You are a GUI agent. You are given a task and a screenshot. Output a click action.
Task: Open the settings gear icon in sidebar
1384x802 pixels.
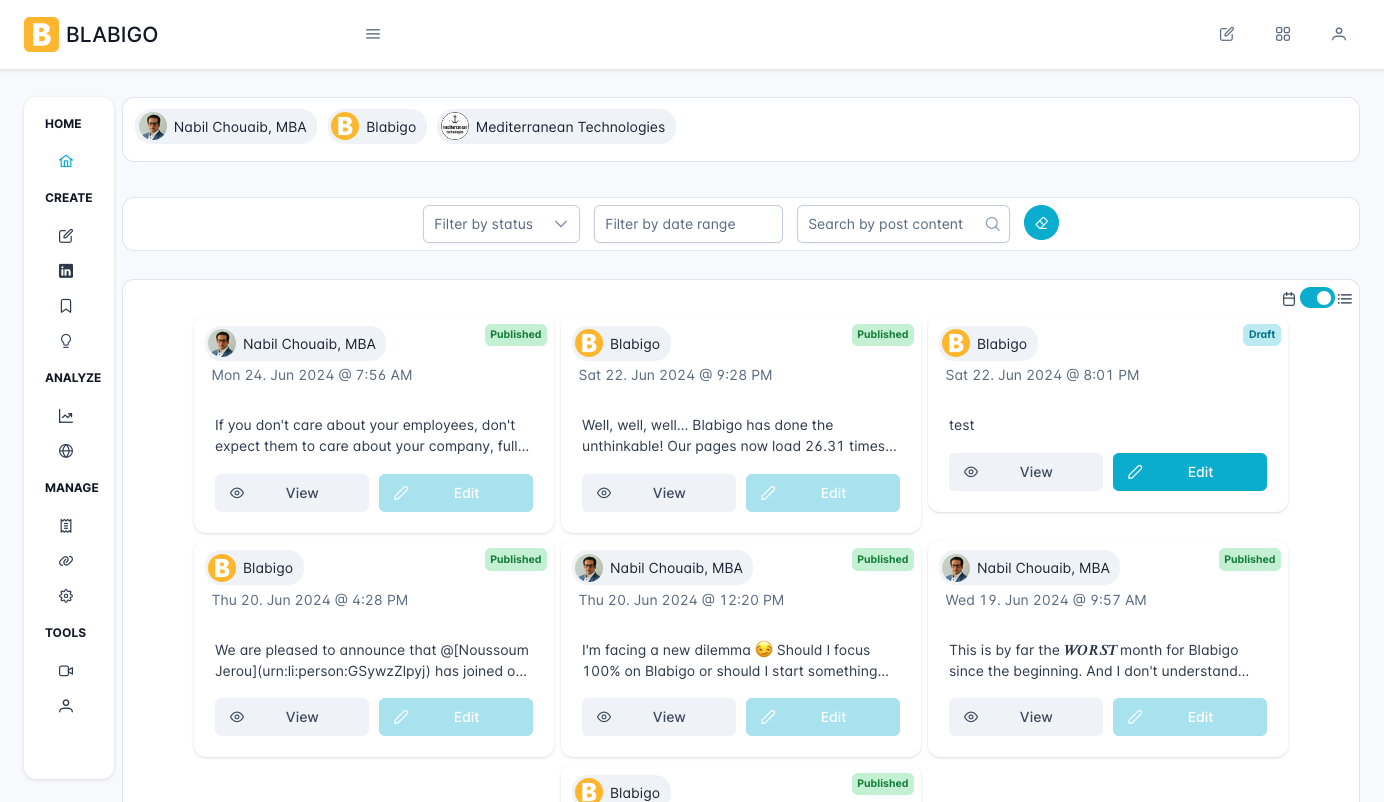tap(66, 596)
